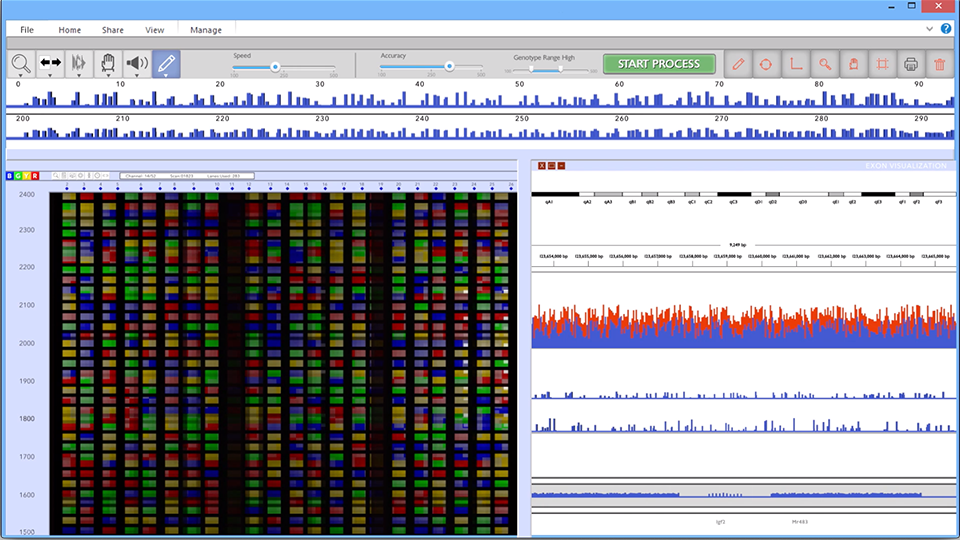Screen dimensions: 960x540
Task: Toggle the green G channel
Action: (x=18, y=176)
